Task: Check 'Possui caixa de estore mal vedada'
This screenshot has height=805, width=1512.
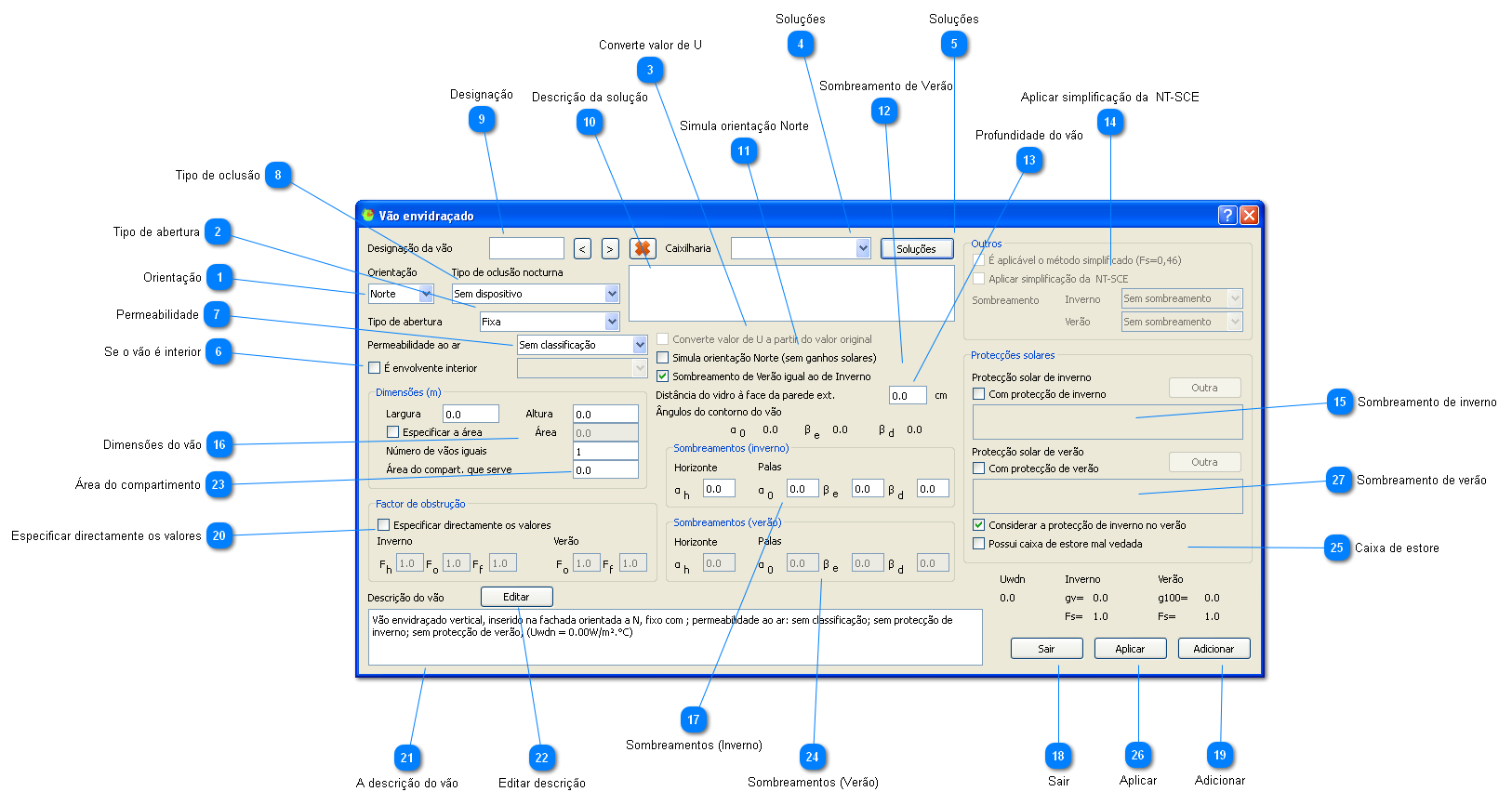Action: [x=978, y=544]
